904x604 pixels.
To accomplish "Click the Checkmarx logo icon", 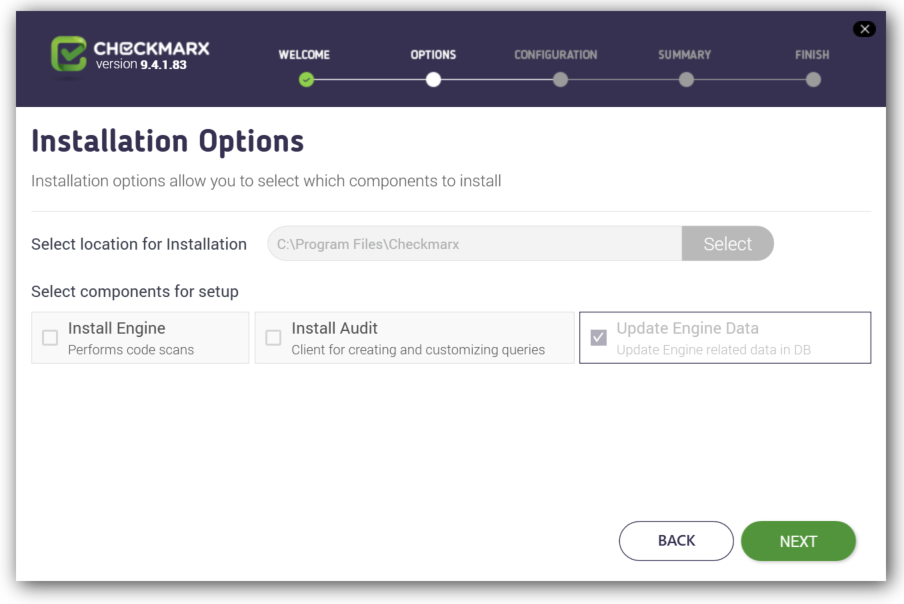I will (x=69, y=54).
